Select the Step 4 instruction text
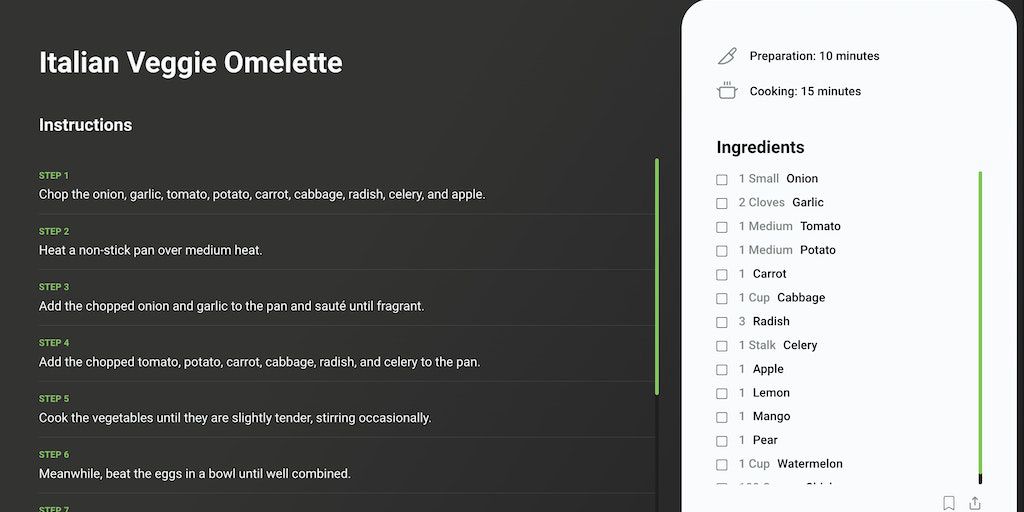 pos(259,362)
